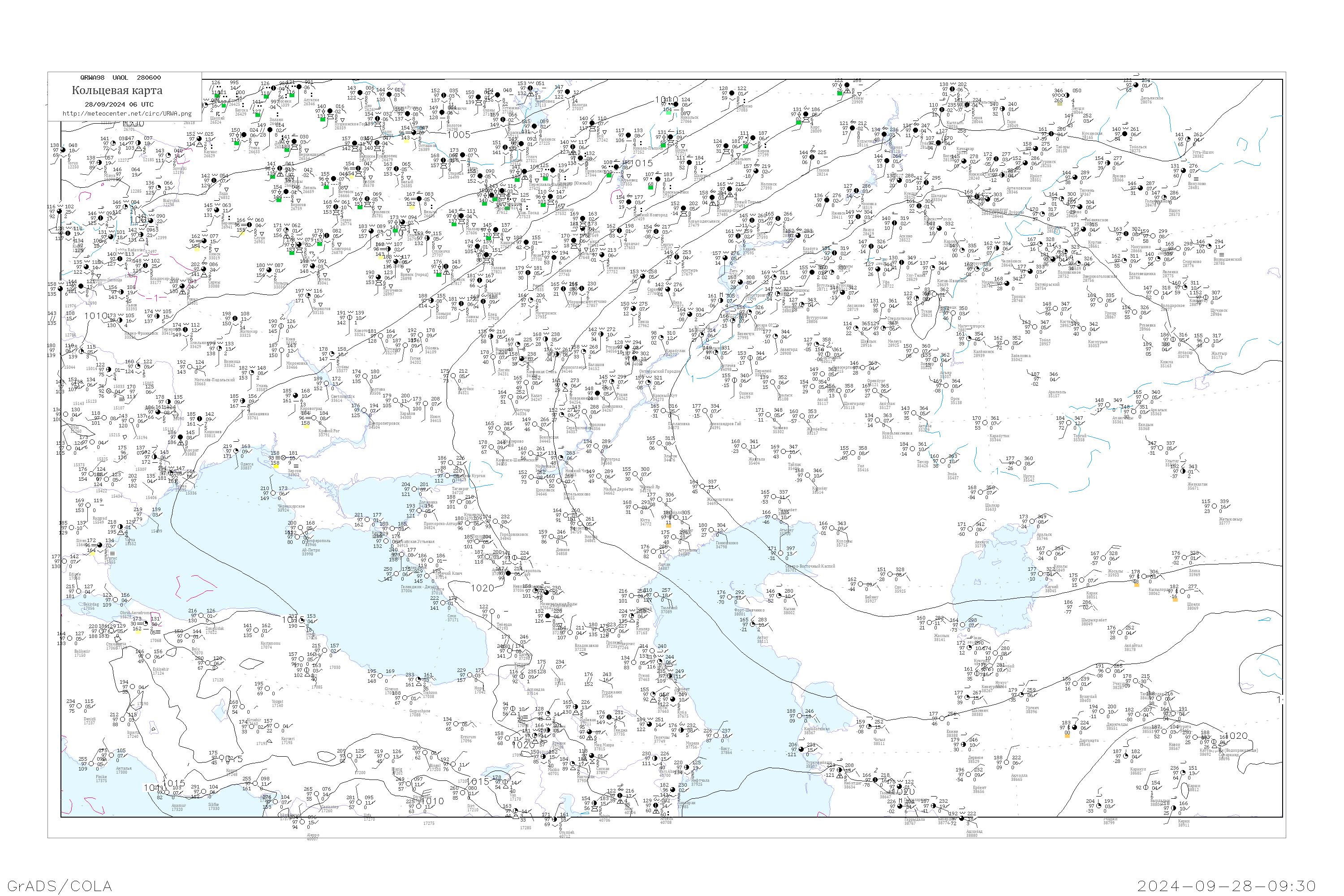
Task: Click the Ганюшкино station open circle
Action: coord(712,530)
